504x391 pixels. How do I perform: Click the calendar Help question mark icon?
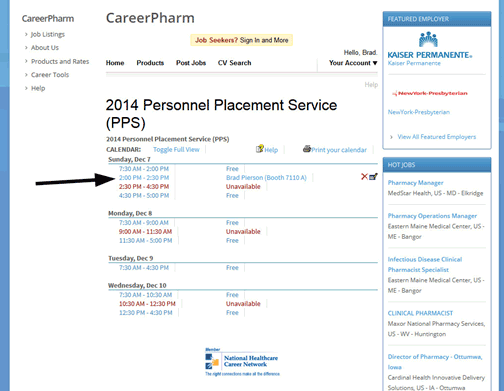tap(260, 149)
